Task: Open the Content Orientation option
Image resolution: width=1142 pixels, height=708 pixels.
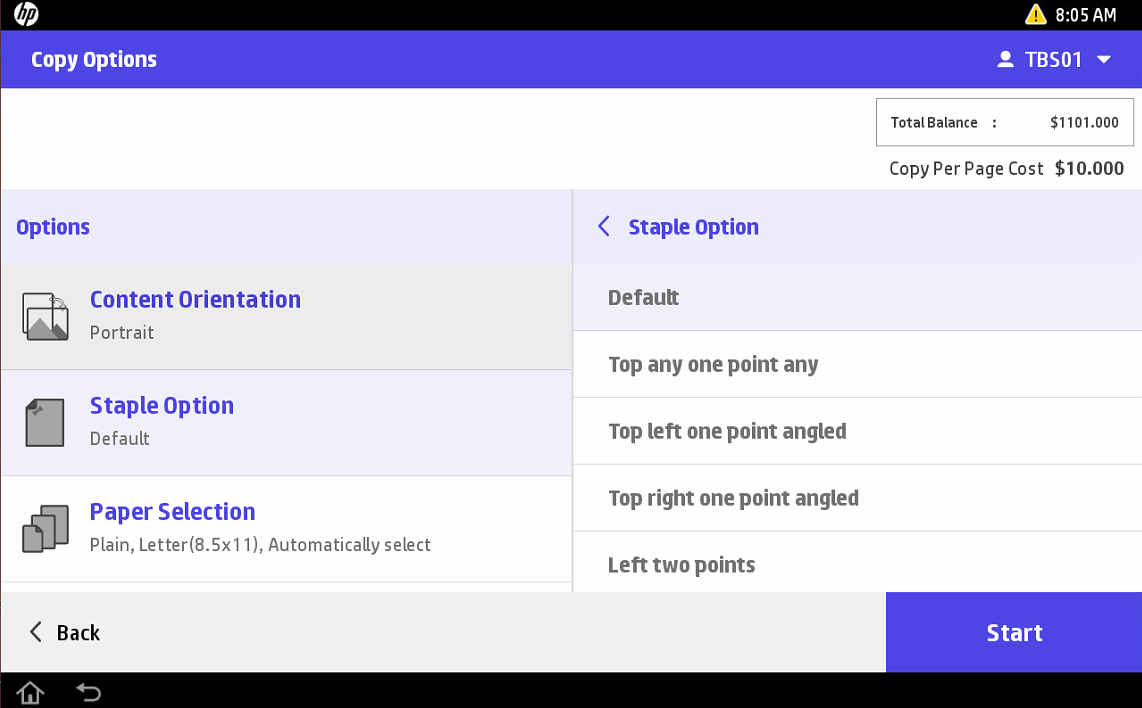Action: pyautogui.click(x=286, y=316)
